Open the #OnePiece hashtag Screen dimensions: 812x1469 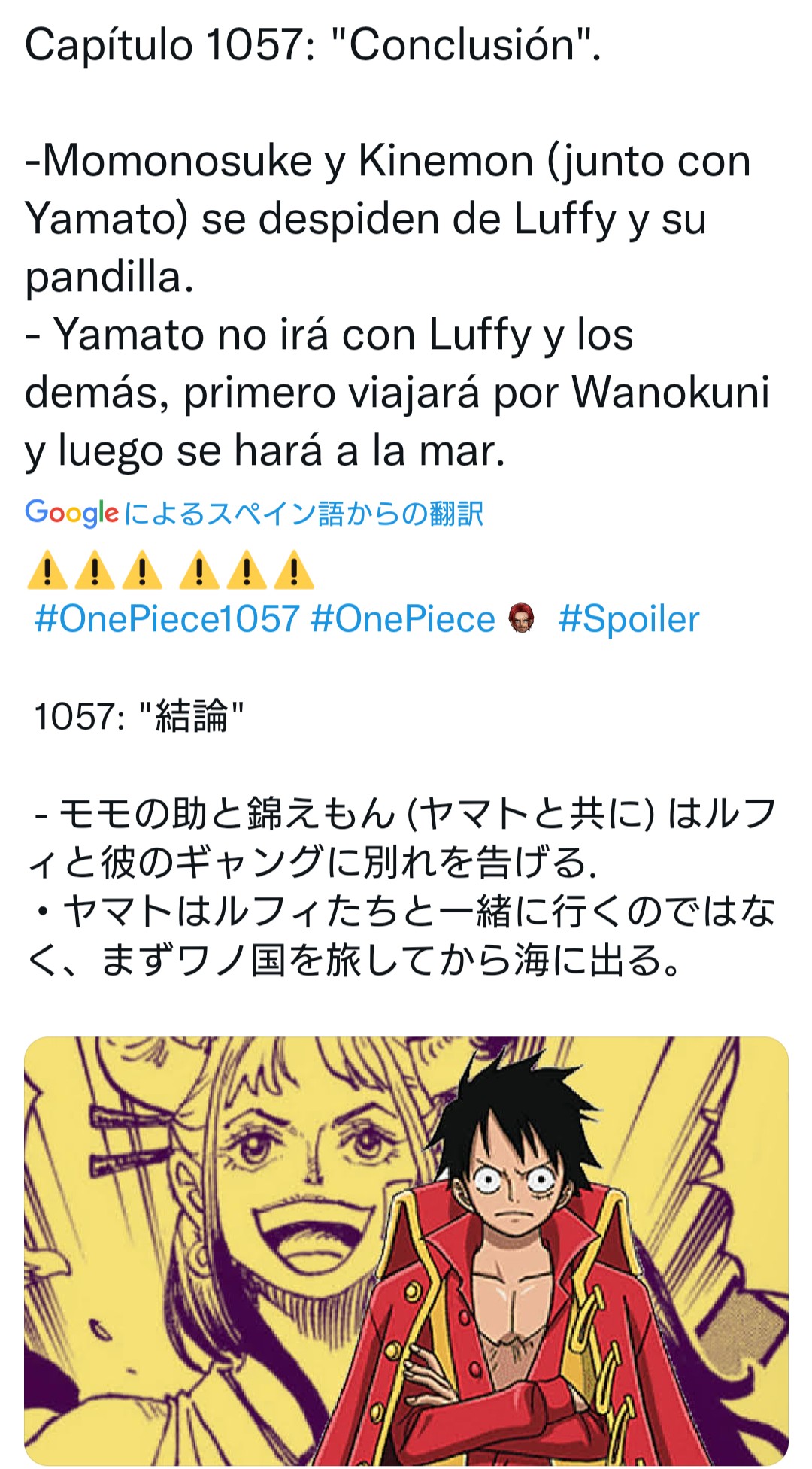tap(402, 619)
